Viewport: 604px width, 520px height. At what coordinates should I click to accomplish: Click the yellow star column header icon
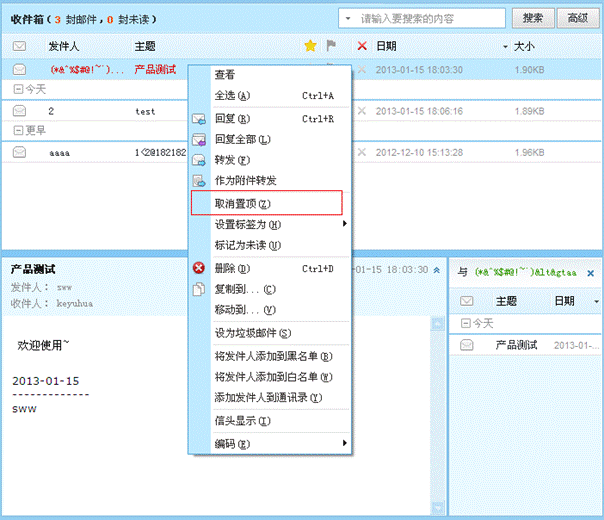pos(309,47)
